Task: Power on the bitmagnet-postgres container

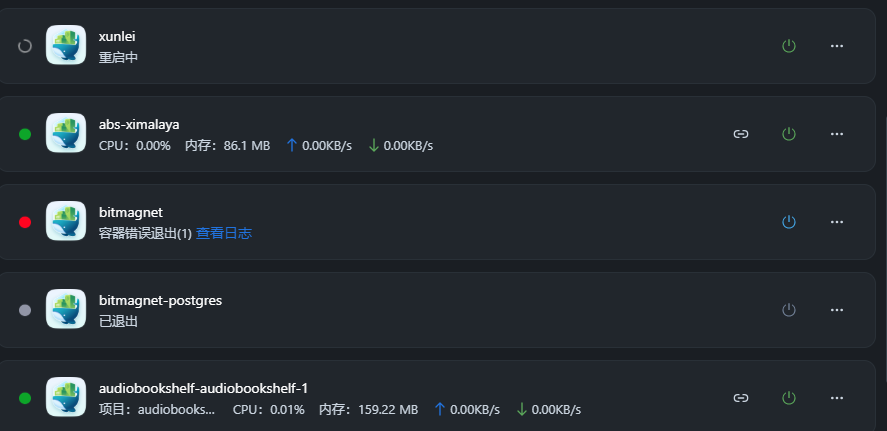Action: (788, 310)
